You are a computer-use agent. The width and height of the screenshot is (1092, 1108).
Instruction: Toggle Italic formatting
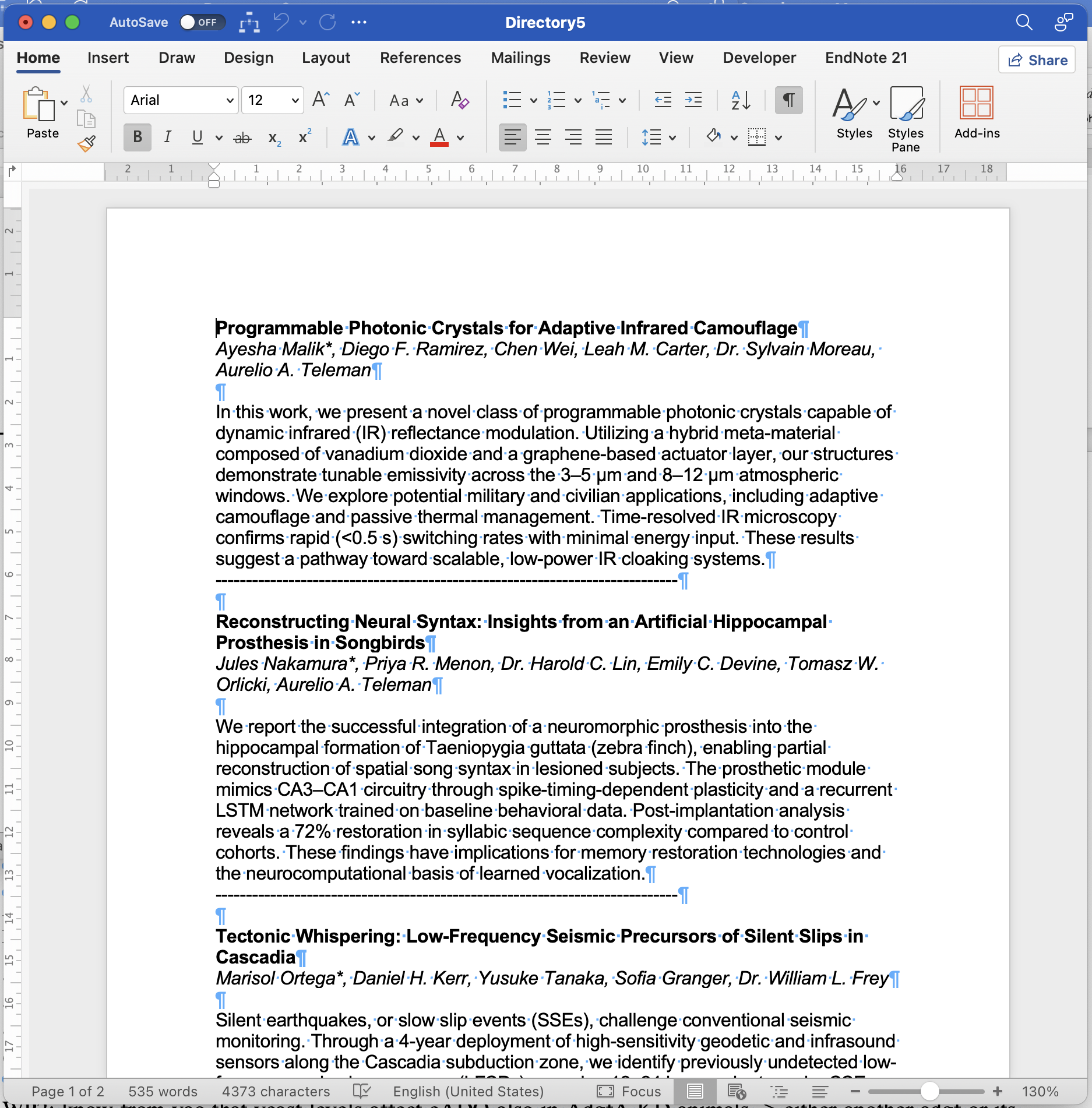[x=168, y=137]
